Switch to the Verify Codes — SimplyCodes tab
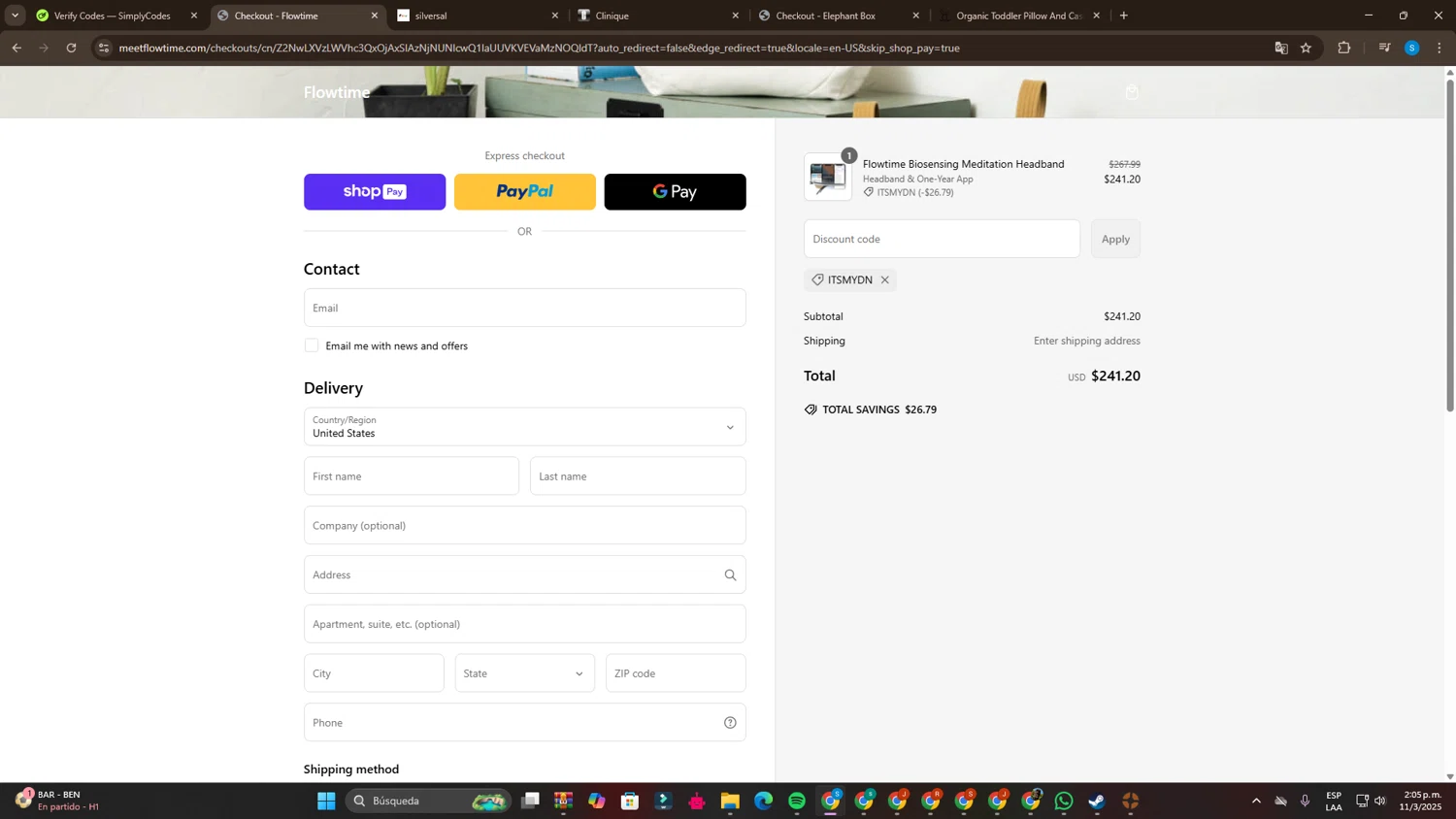 click(x=112, y=16)
